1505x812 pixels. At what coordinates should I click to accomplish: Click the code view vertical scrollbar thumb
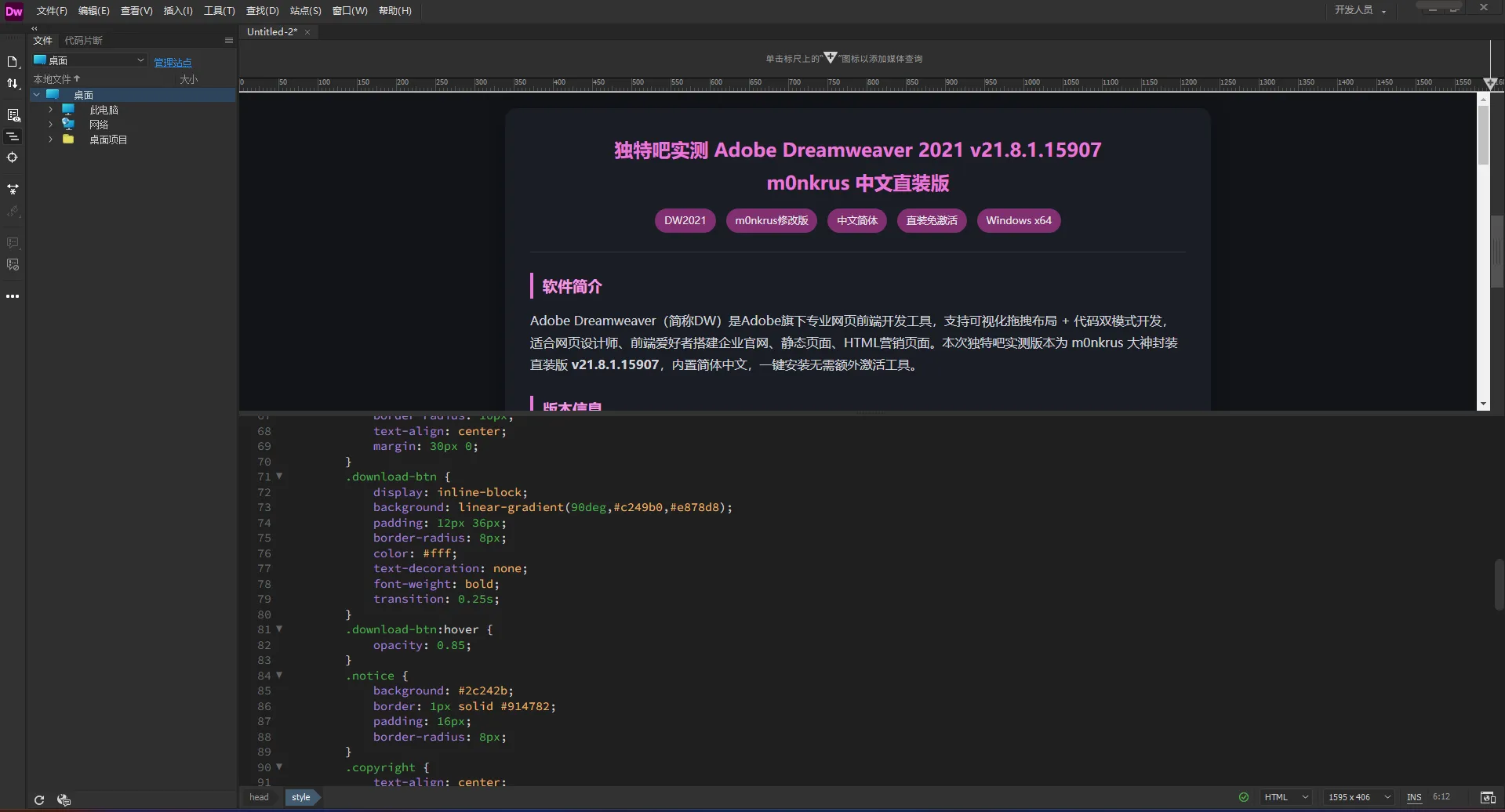point(1499,584)
